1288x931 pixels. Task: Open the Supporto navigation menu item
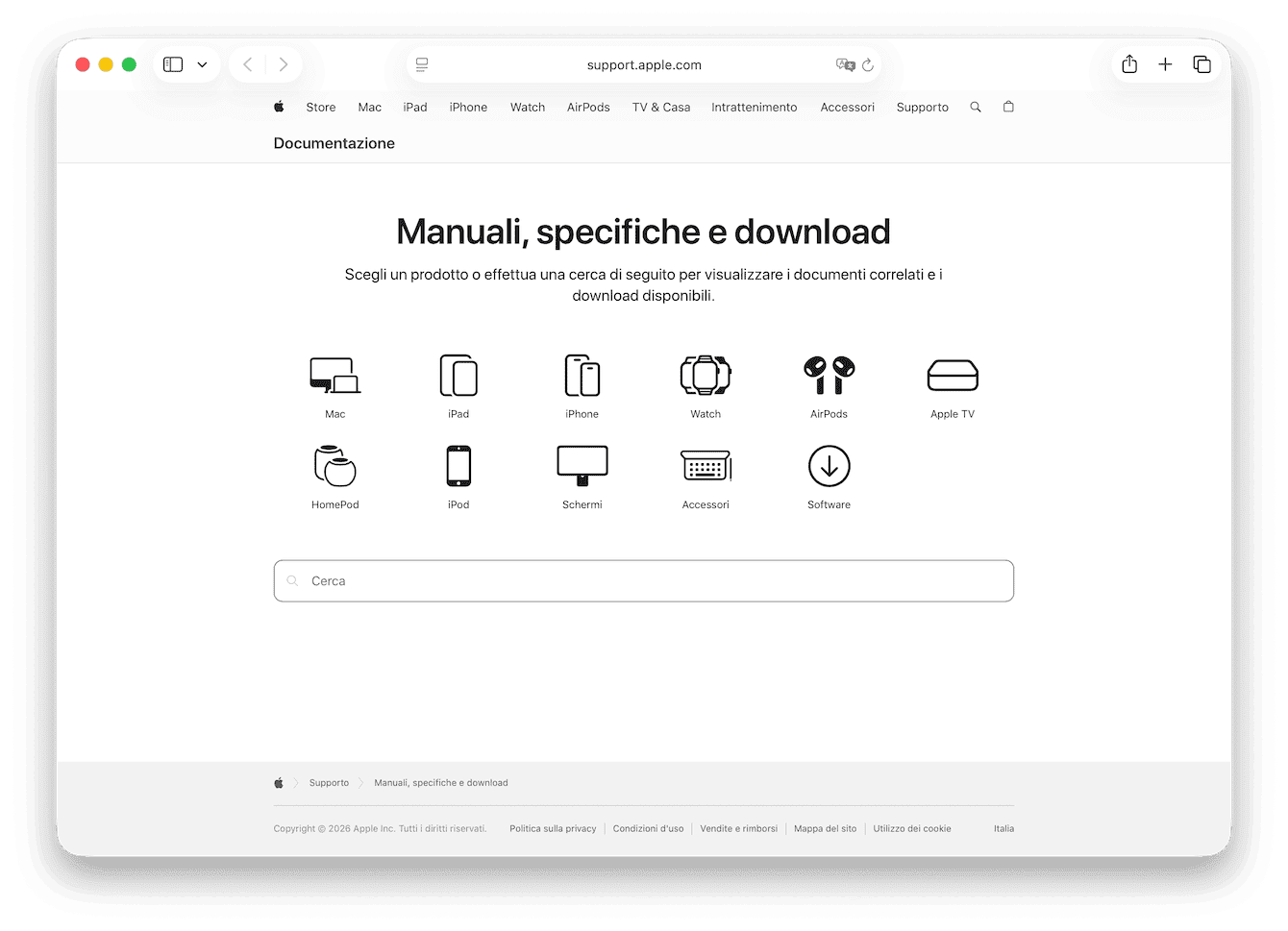coord(923,108)
